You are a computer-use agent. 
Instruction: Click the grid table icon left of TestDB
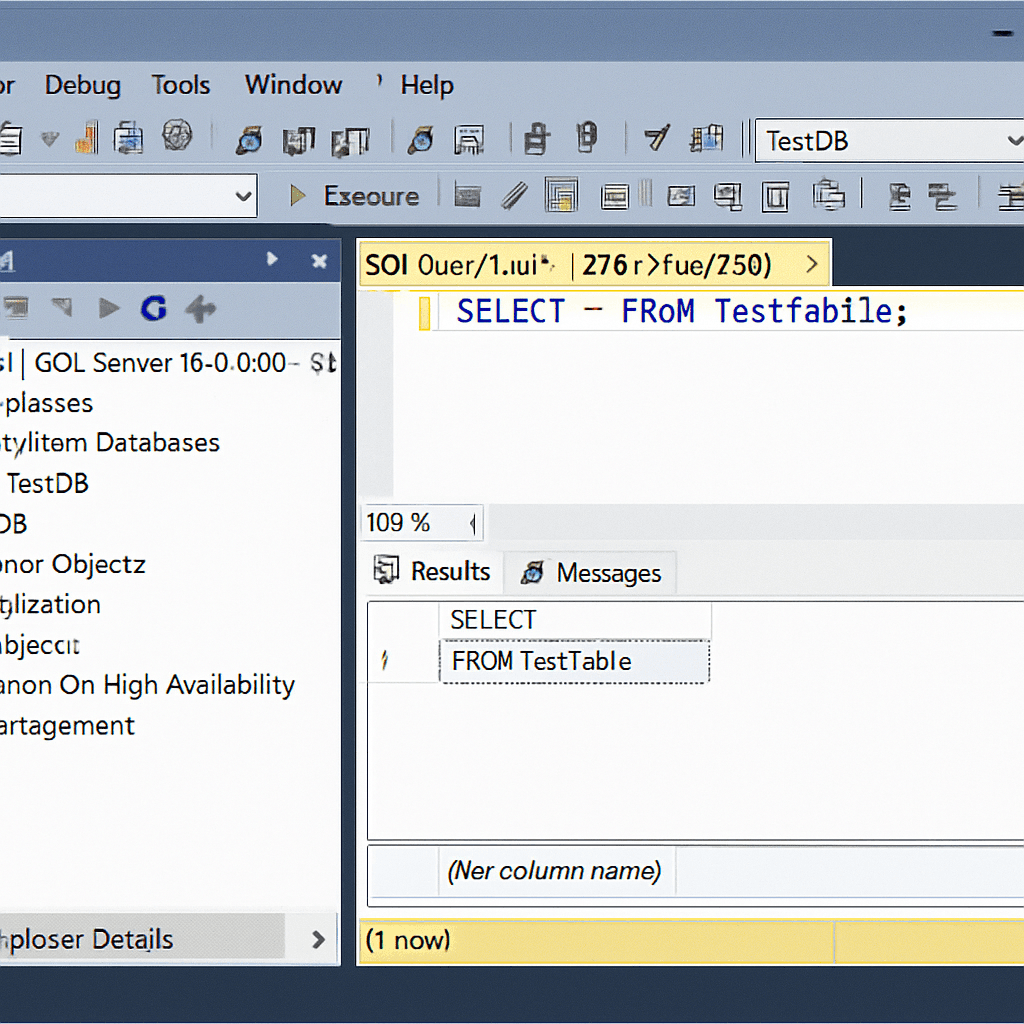pos(707,138)
